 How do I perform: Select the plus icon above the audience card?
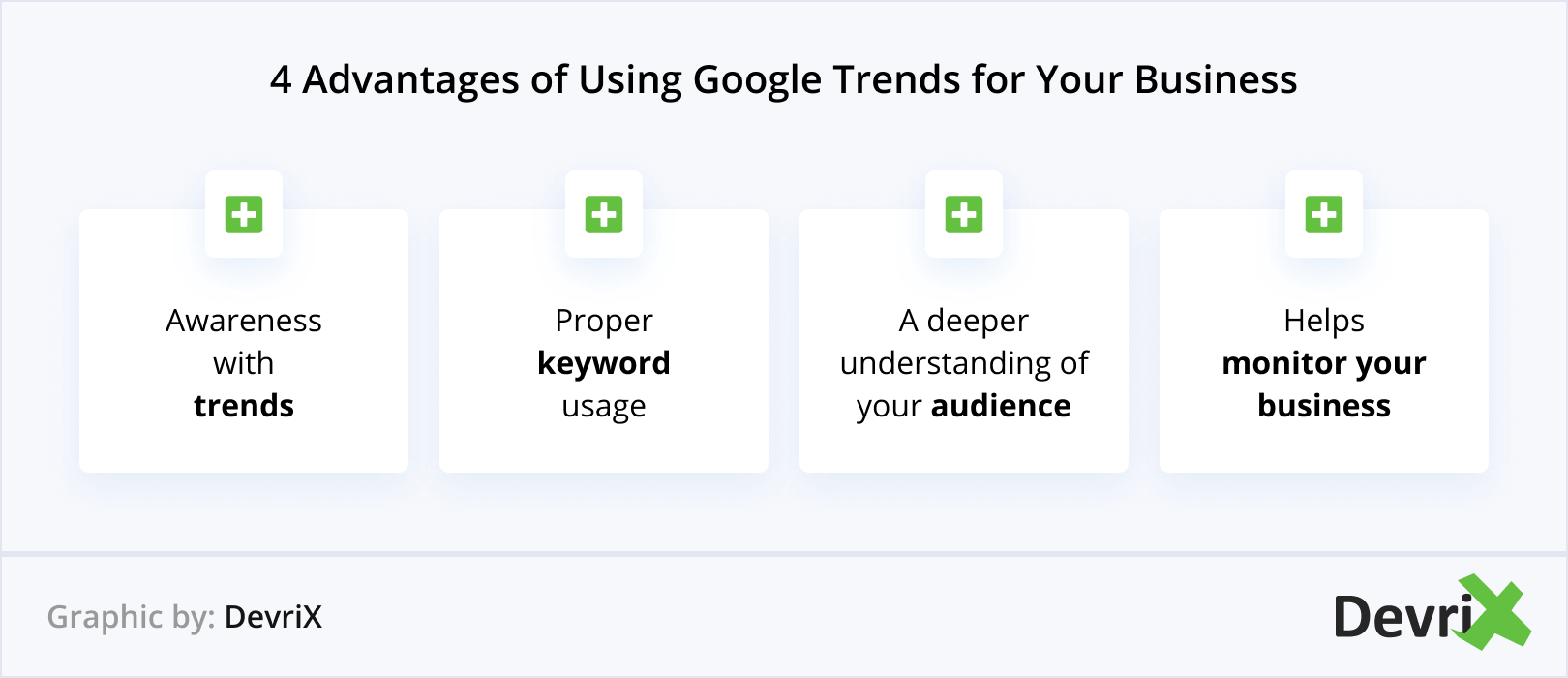[964, 214]
